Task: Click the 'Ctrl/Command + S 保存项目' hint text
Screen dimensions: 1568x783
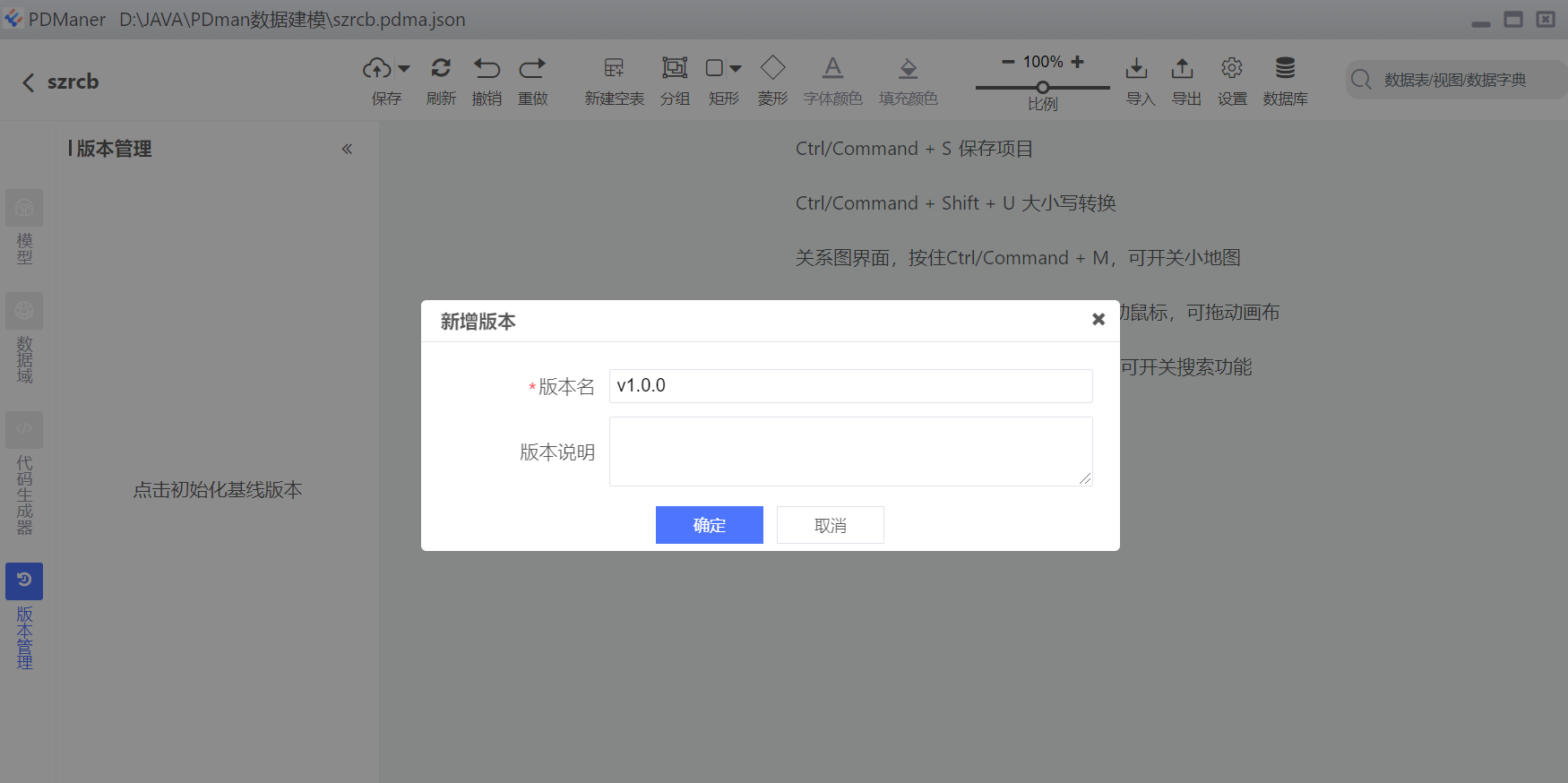Action: pos(915,149)
